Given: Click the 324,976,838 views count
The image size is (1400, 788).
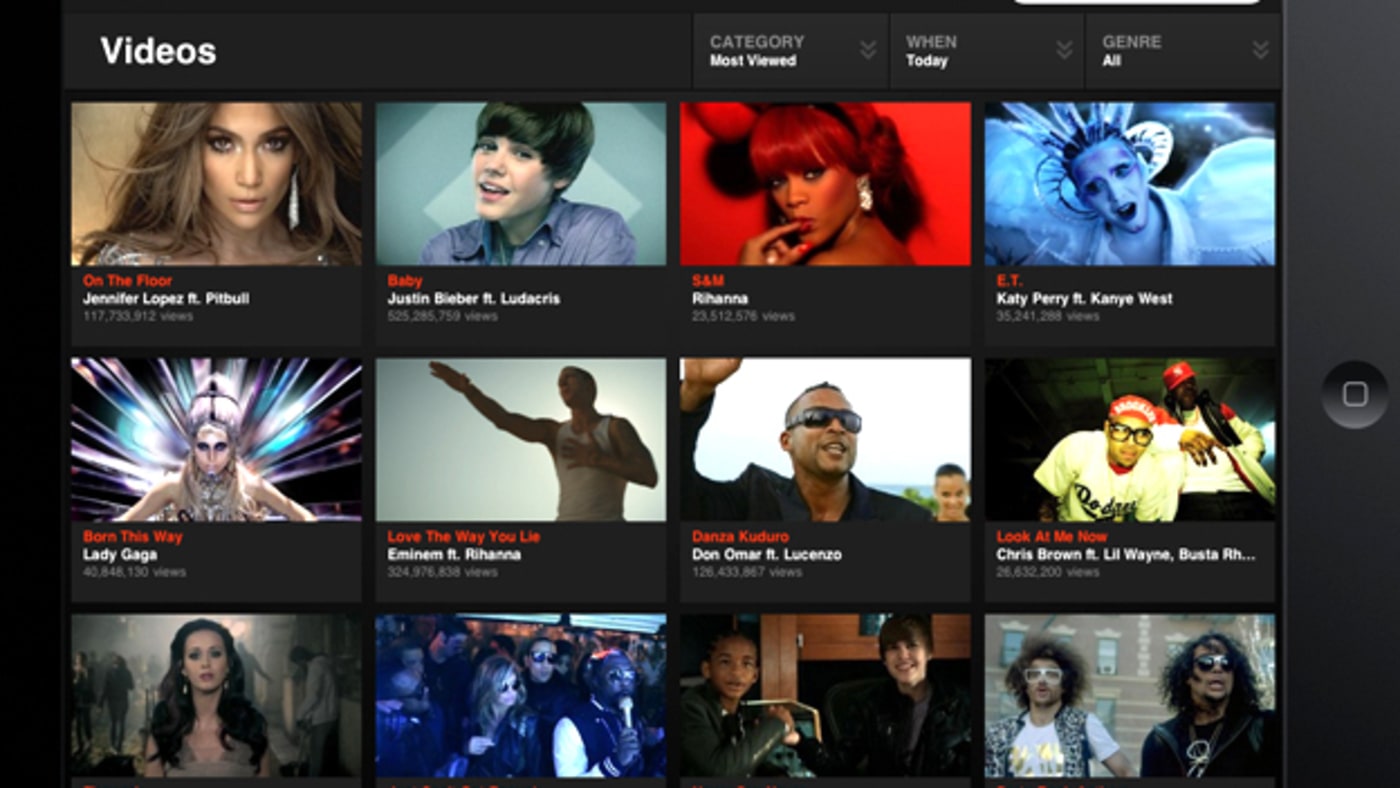Looking at the screenshot, I should [442, 572].
